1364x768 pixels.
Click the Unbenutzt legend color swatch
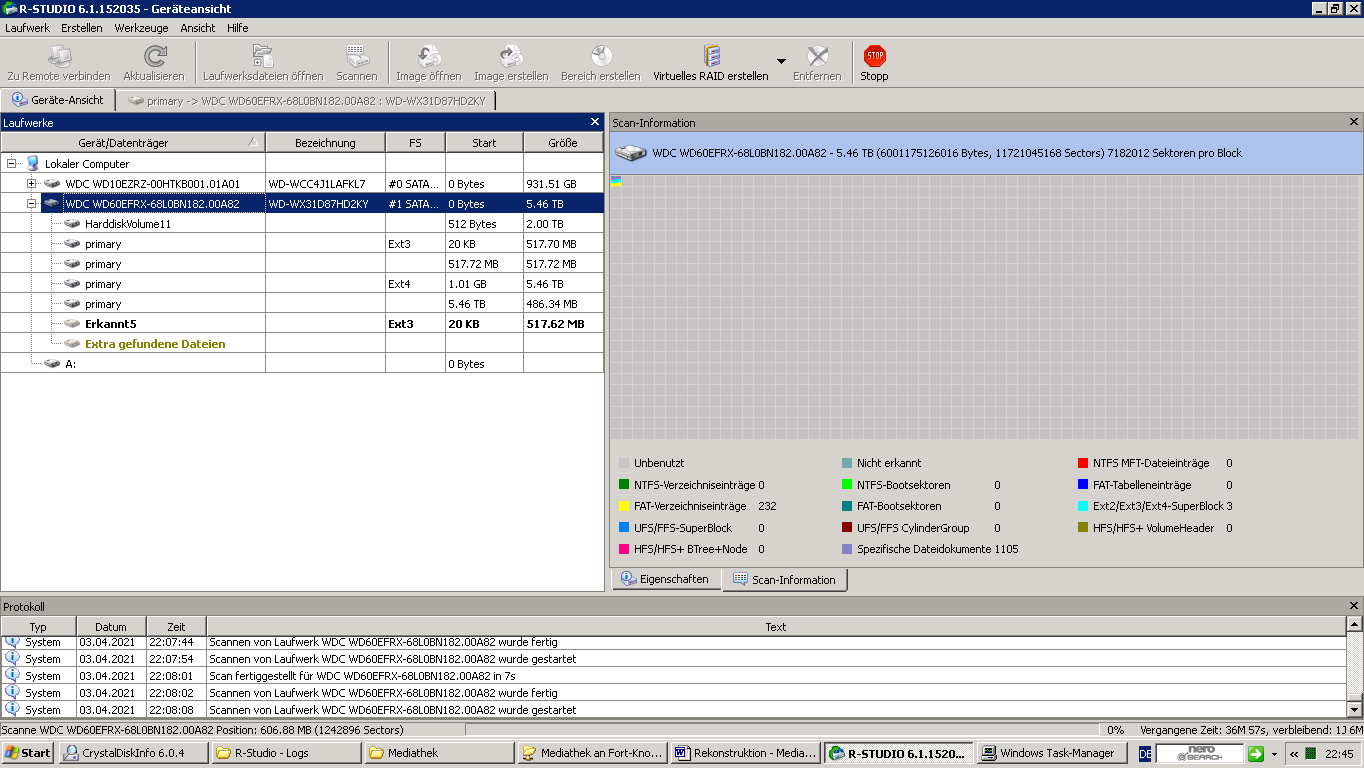point(624,463)
